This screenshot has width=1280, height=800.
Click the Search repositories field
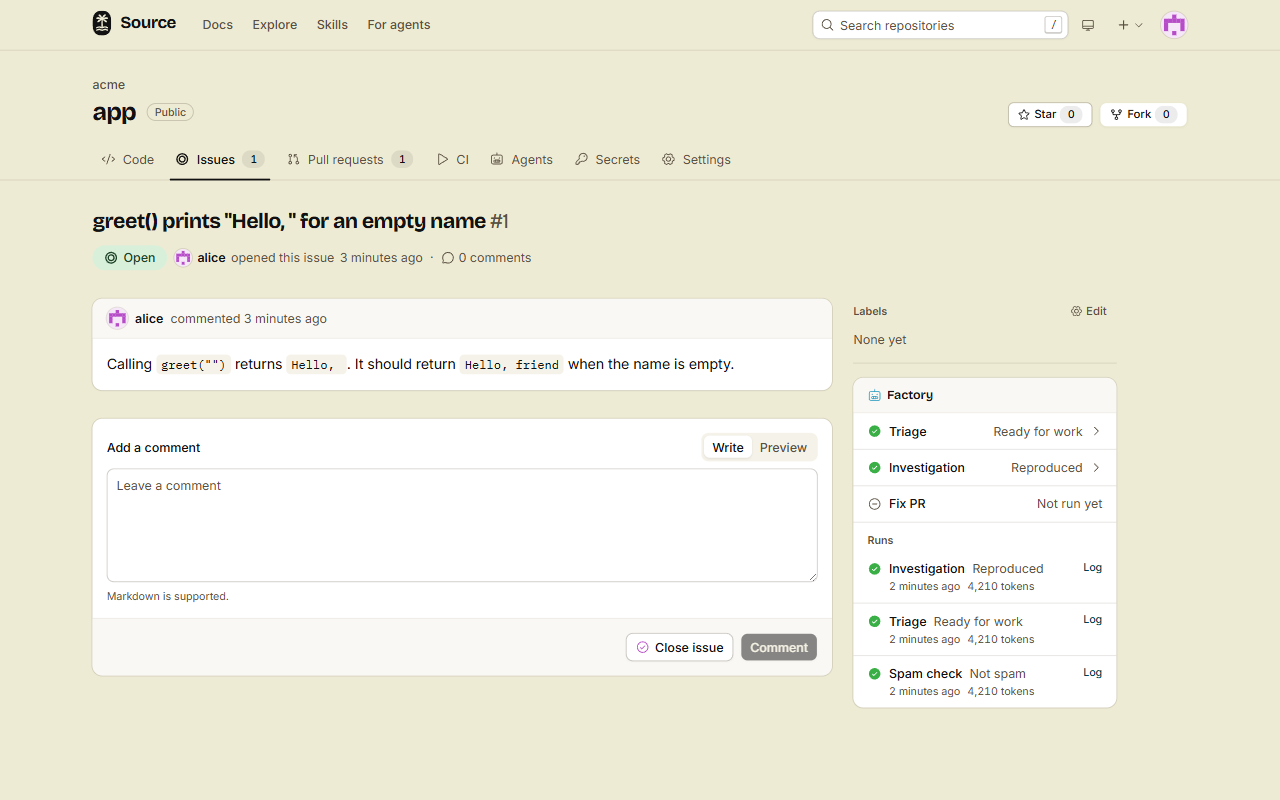pyautogui.click(x=940, y=25)
